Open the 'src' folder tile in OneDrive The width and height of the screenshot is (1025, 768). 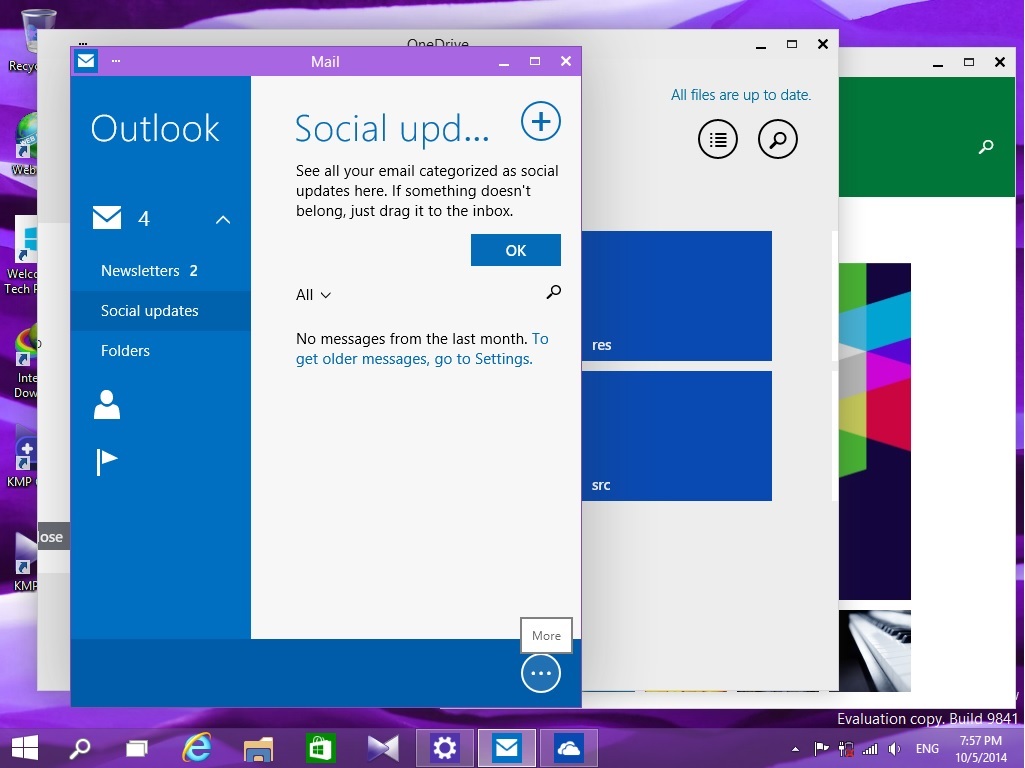tap(677, 436)
